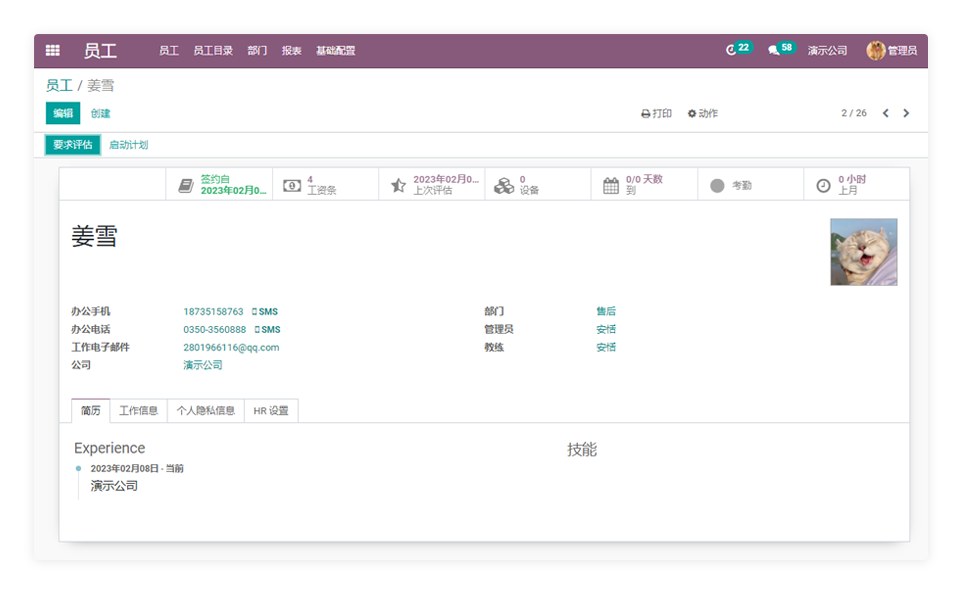Open the 签约自 contract book stat button

pos(219,185)
